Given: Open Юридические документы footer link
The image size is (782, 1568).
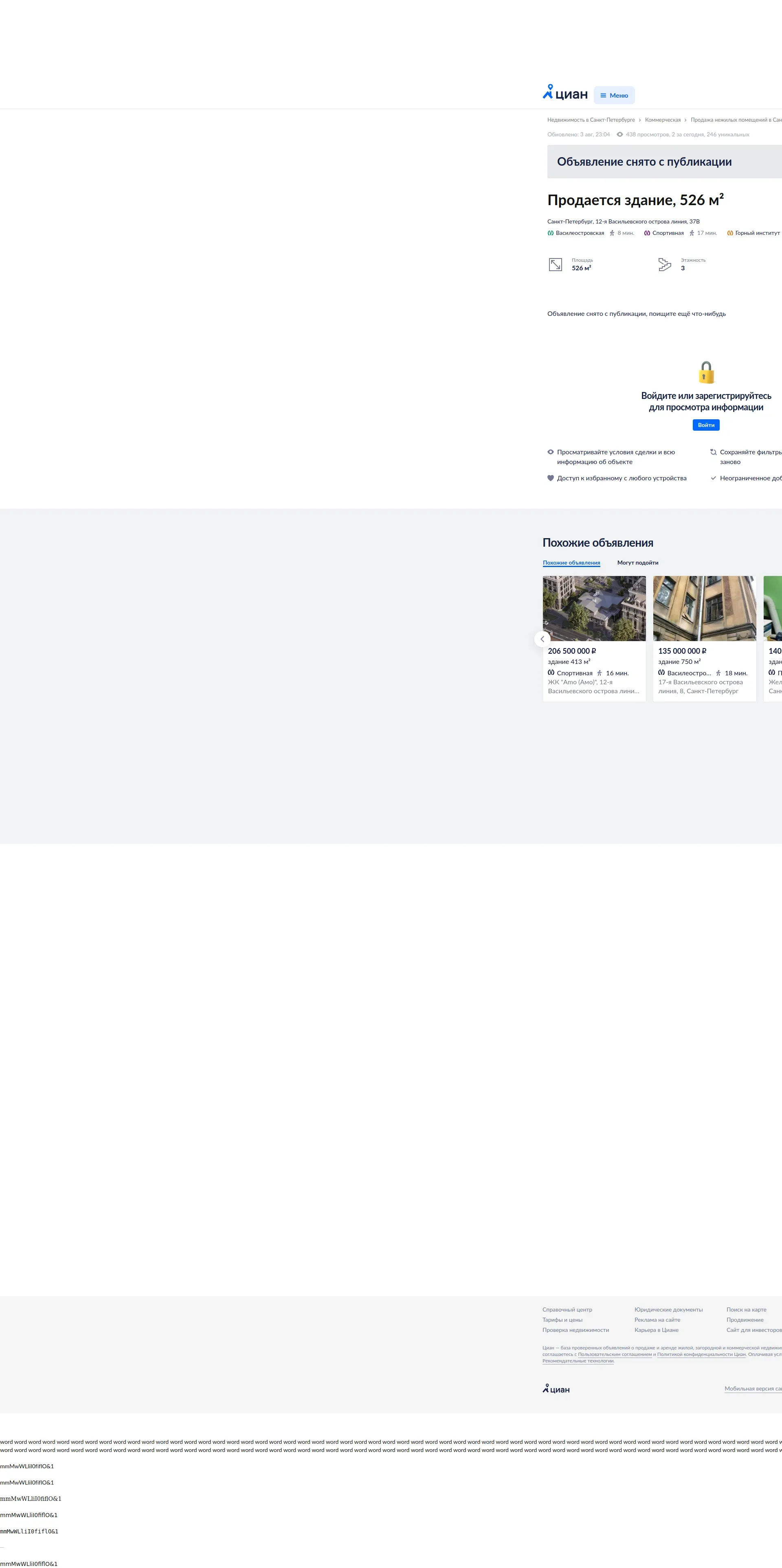Looking at the screenshot, I should pos(668,1310).
